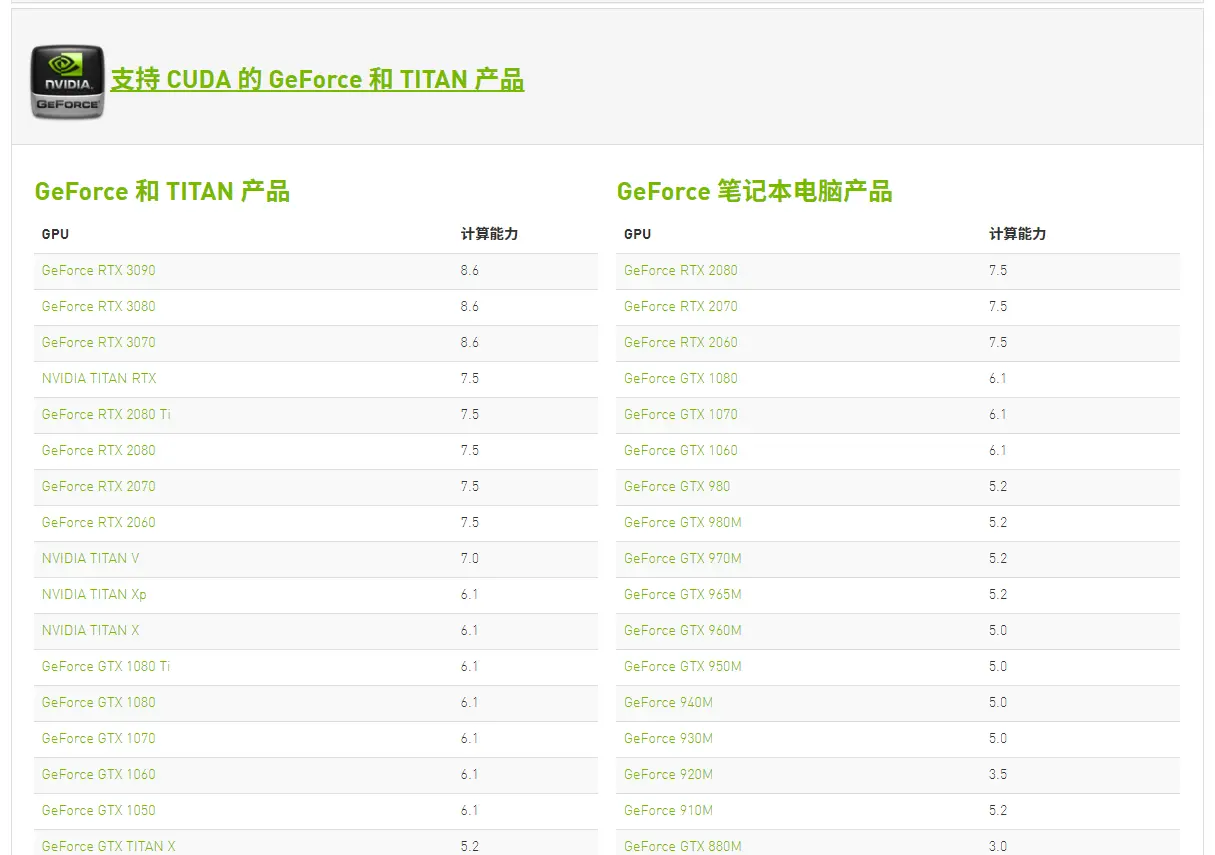Click the 6.1 value in the GTX 1080 Ti row

(x=470, y=666)
